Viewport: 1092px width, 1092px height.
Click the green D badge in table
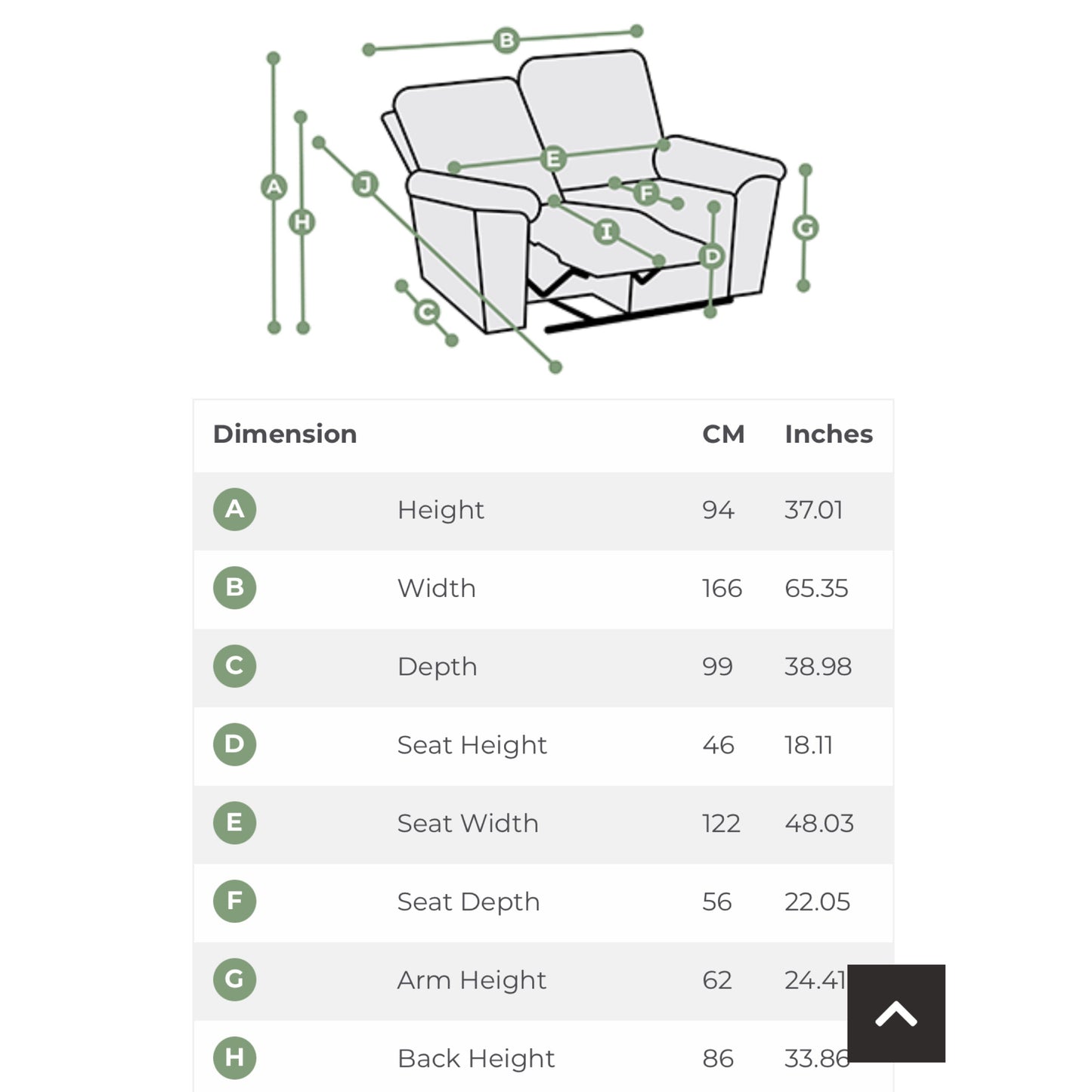click(x=234, y=744)
